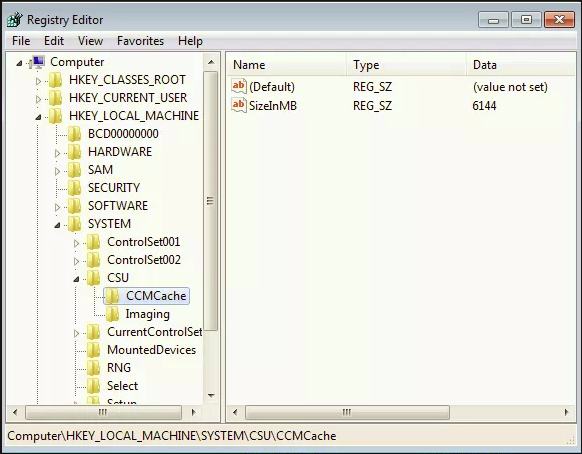Viewport: 582px width, 454px height.
Task: Click the tree pane scroll-right arrow
Action: [193, 412]
